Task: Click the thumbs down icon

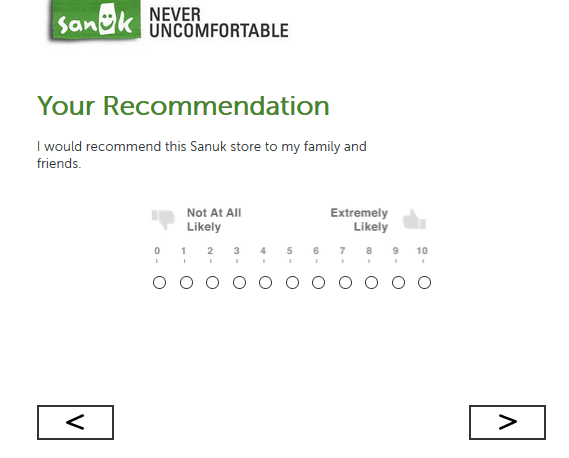Action: (163, 219)
